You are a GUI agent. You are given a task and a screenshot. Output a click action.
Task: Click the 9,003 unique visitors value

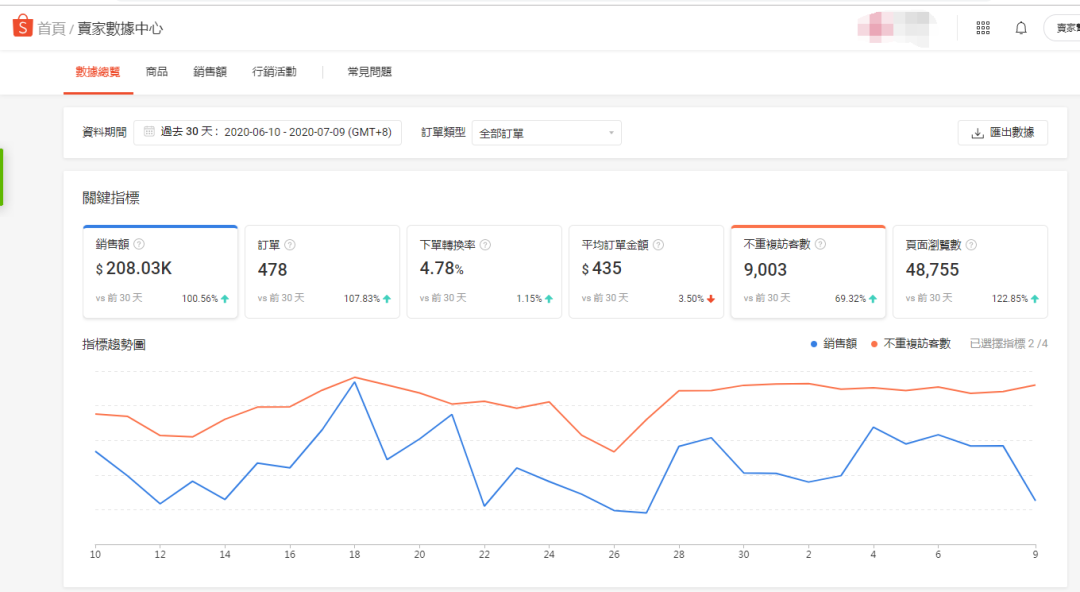(765, 269)
